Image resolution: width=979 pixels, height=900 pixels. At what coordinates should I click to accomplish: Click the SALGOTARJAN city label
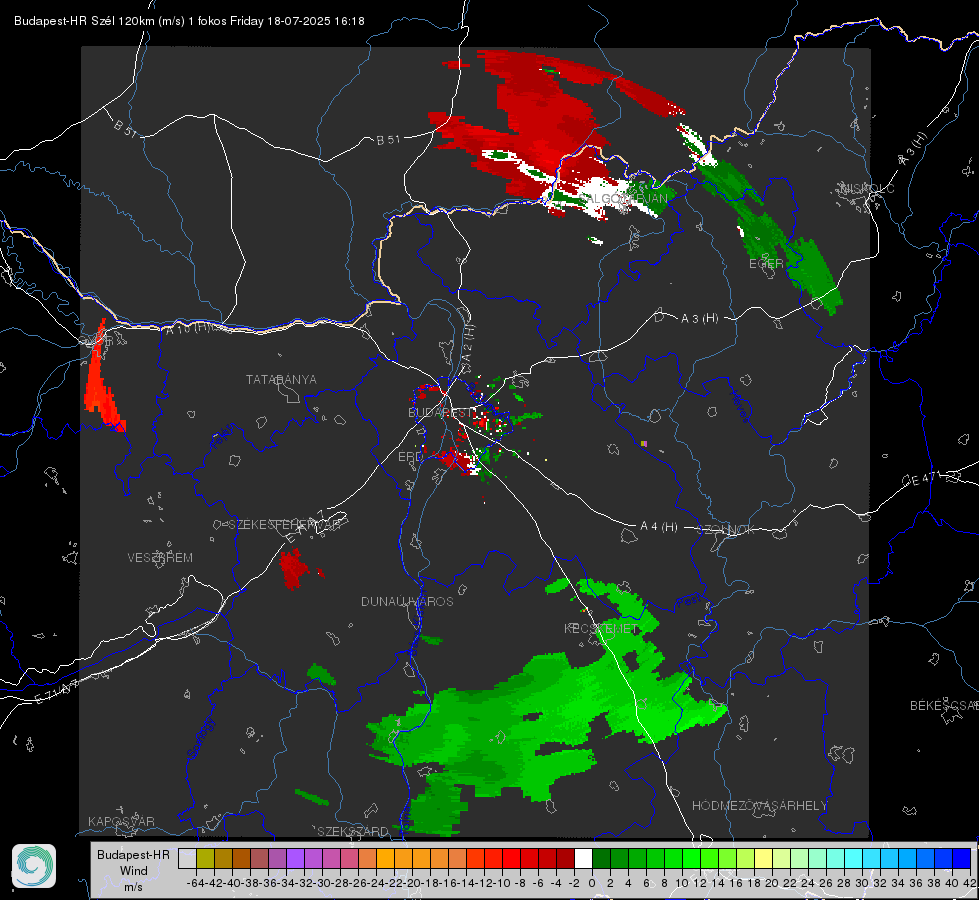pos(622,199)
